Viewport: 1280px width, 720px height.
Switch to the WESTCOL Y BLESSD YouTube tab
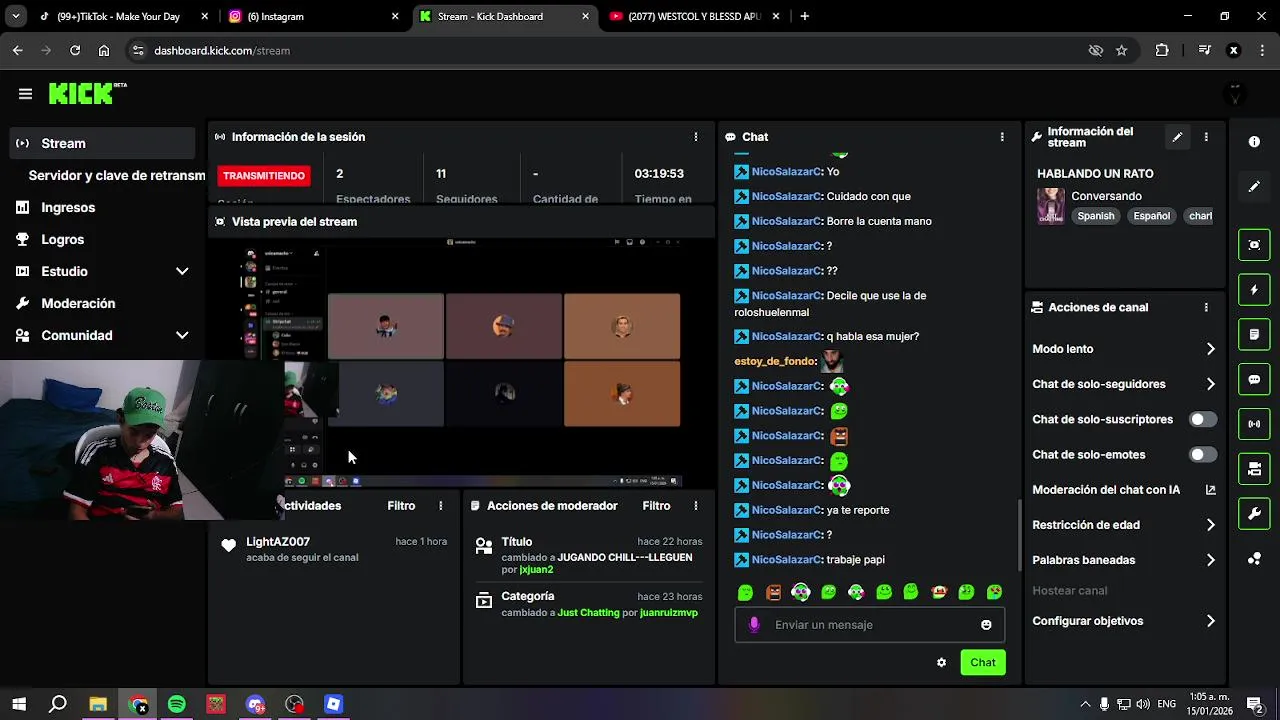coord(695,16)
